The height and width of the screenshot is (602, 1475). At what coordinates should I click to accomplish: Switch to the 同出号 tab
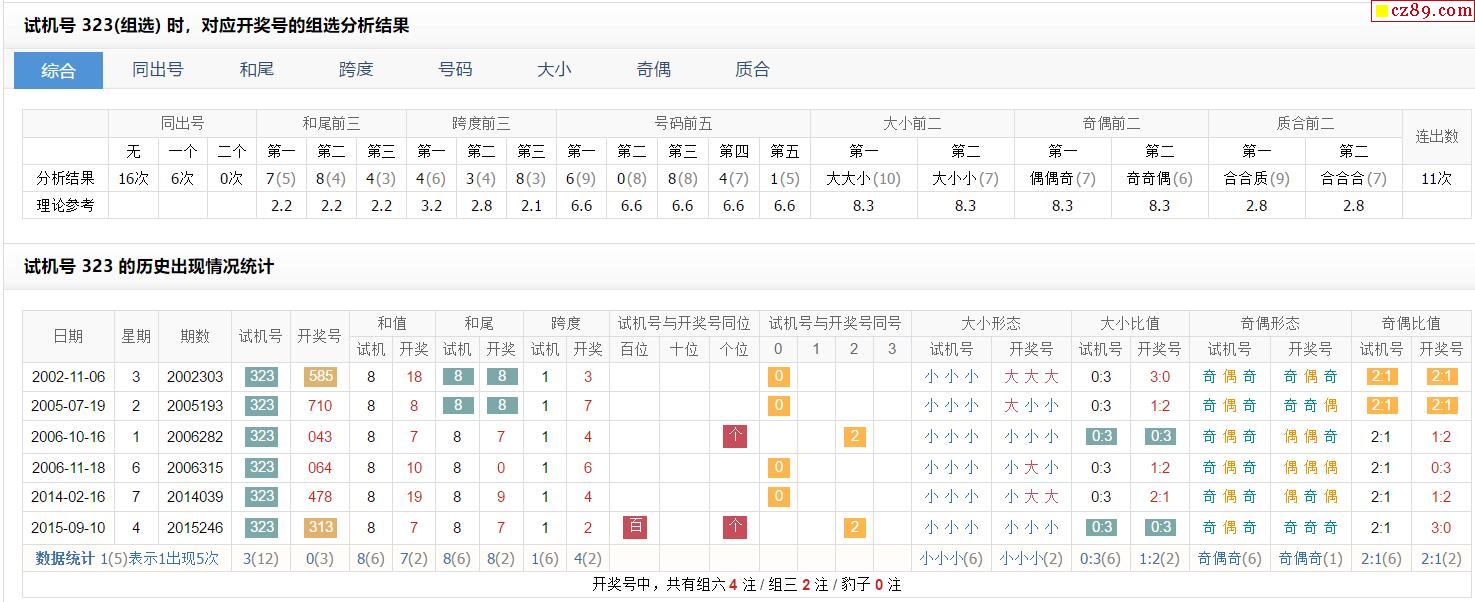[x=158, y=70]
